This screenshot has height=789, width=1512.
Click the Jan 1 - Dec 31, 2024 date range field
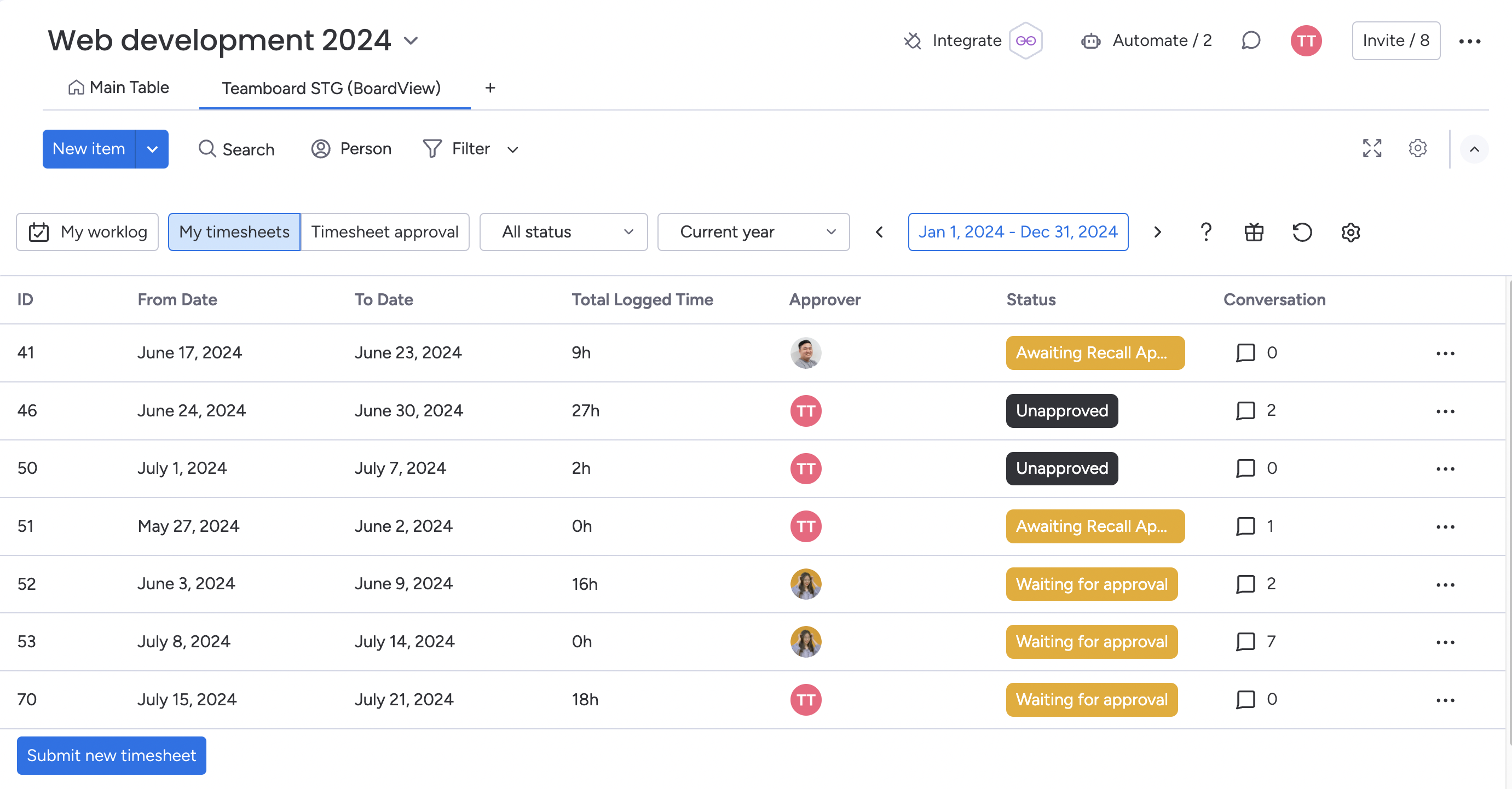pos(1017,233)
